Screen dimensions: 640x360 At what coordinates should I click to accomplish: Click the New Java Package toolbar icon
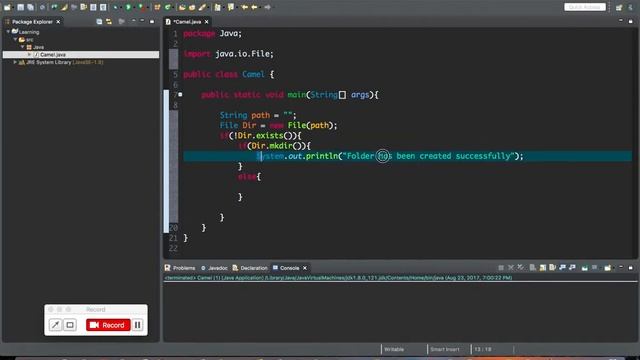pyautogui.click(x=157, y=7)
